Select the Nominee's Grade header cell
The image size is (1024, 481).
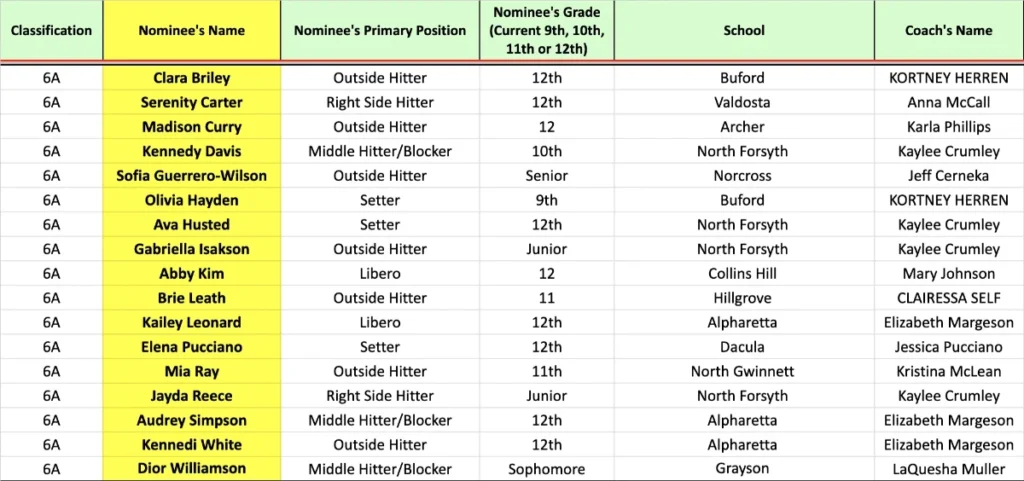pyautogui.click(x=547, y=31)
